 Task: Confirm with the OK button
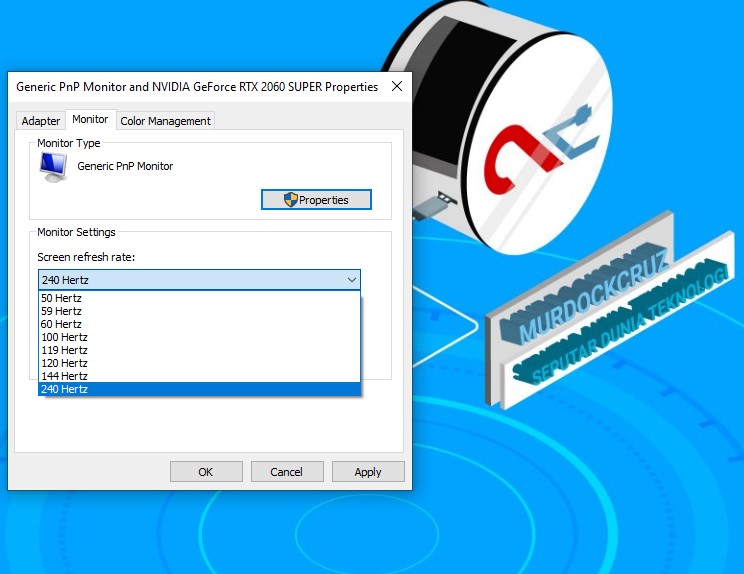pos(206,472)
